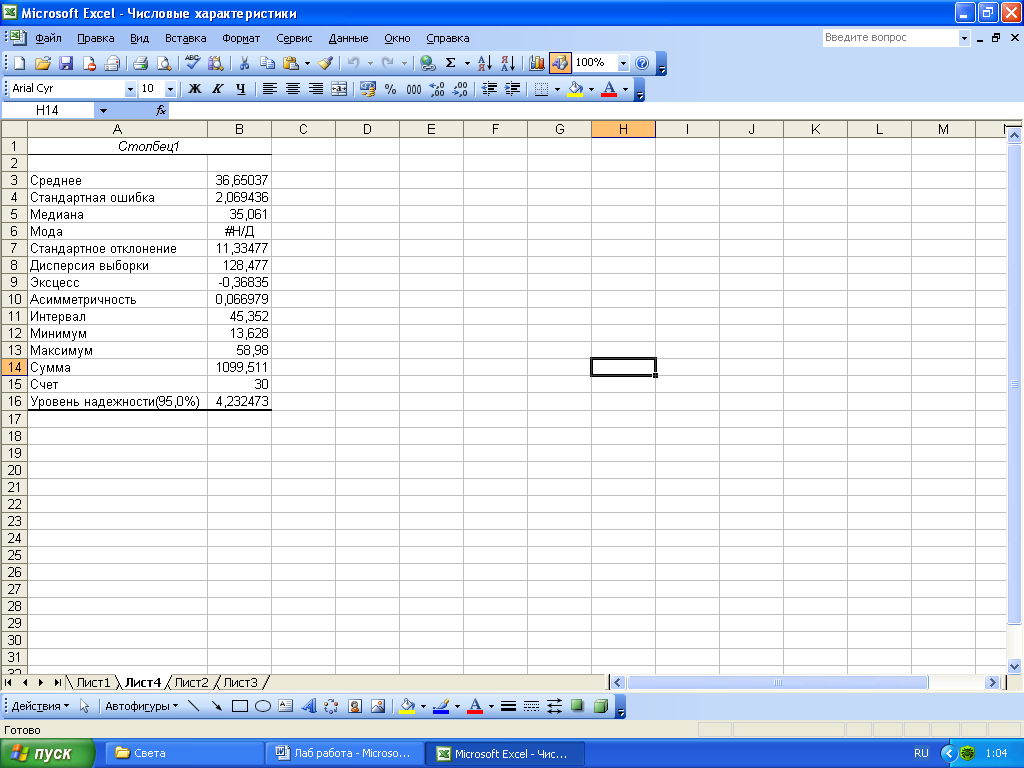
Task: Sort descending with the Z-A icon
Action: point(508,63)
